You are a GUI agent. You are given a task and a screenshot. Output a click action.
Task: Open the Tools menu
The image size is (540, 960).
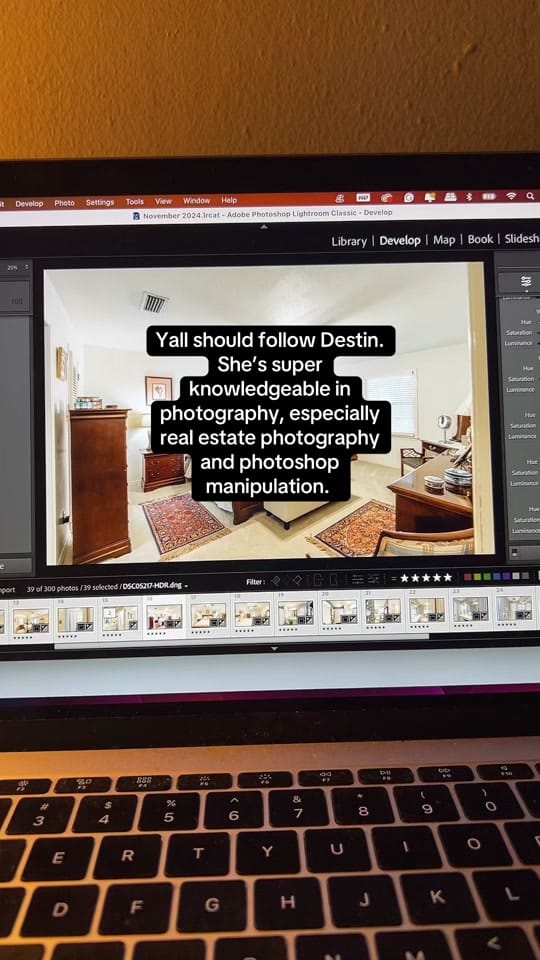click(135, 201)
